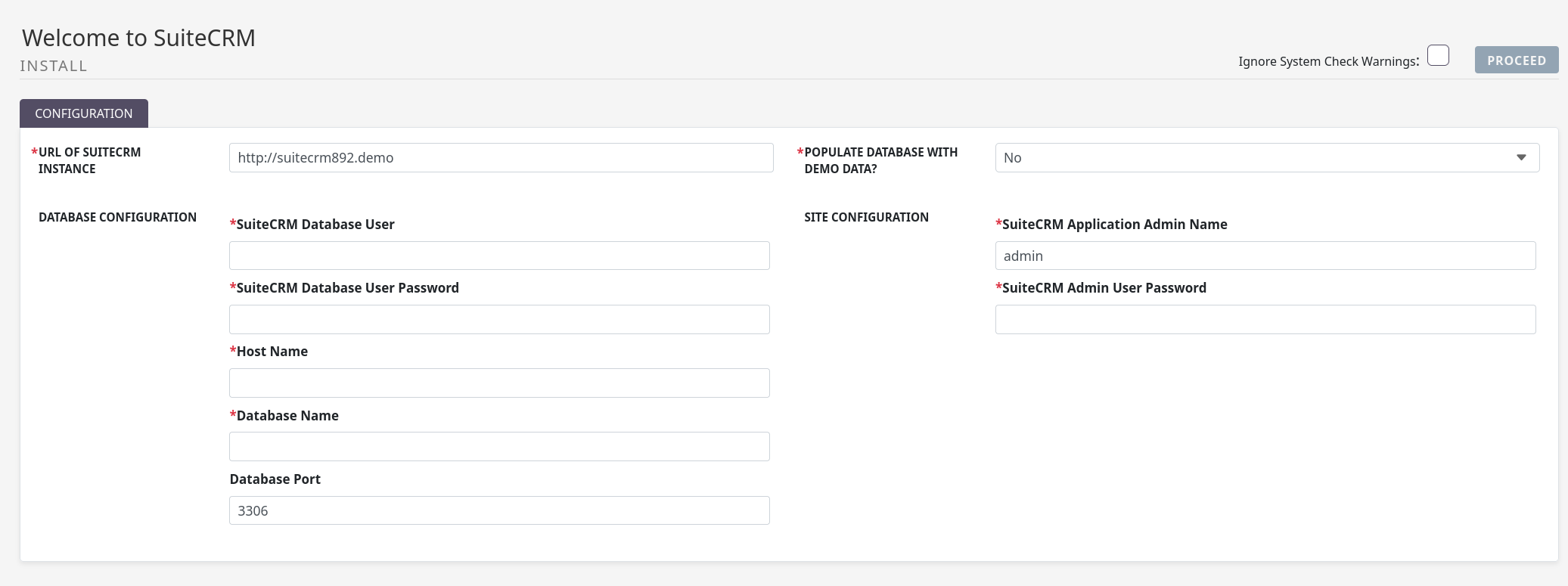Click the Database Port field showing 3306
The image size is (1568, 586).
[x=499, y=511]
